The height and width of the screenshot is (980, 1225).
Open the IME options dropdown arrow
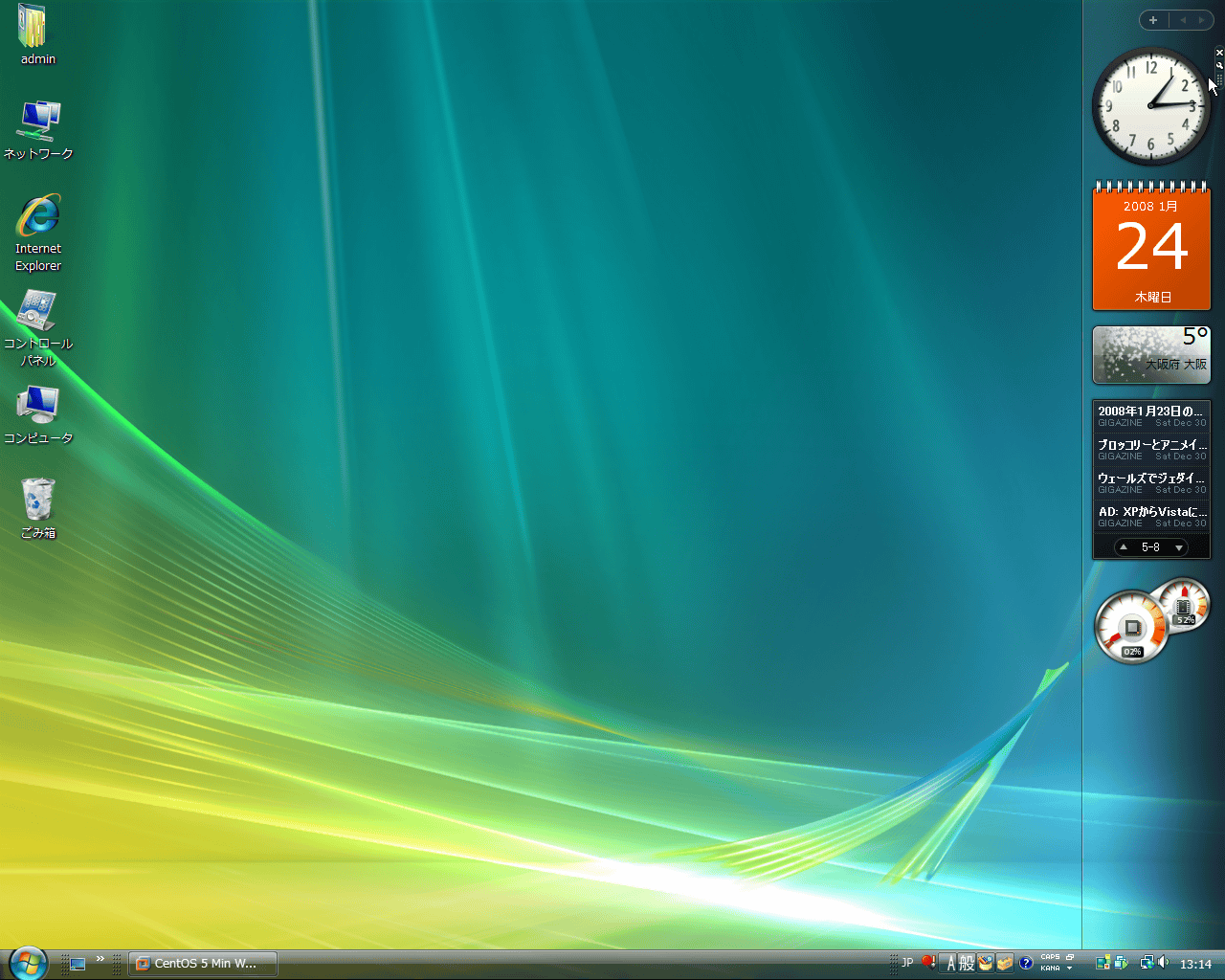pos(1070,968)
